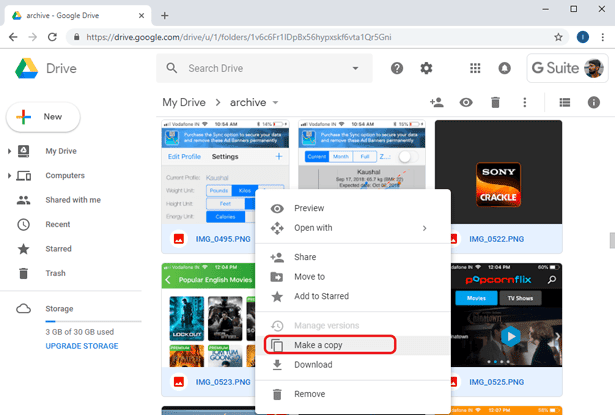Click the site lock icon
615x415 pixels.
pyautogui.click(x=76, y=37)
